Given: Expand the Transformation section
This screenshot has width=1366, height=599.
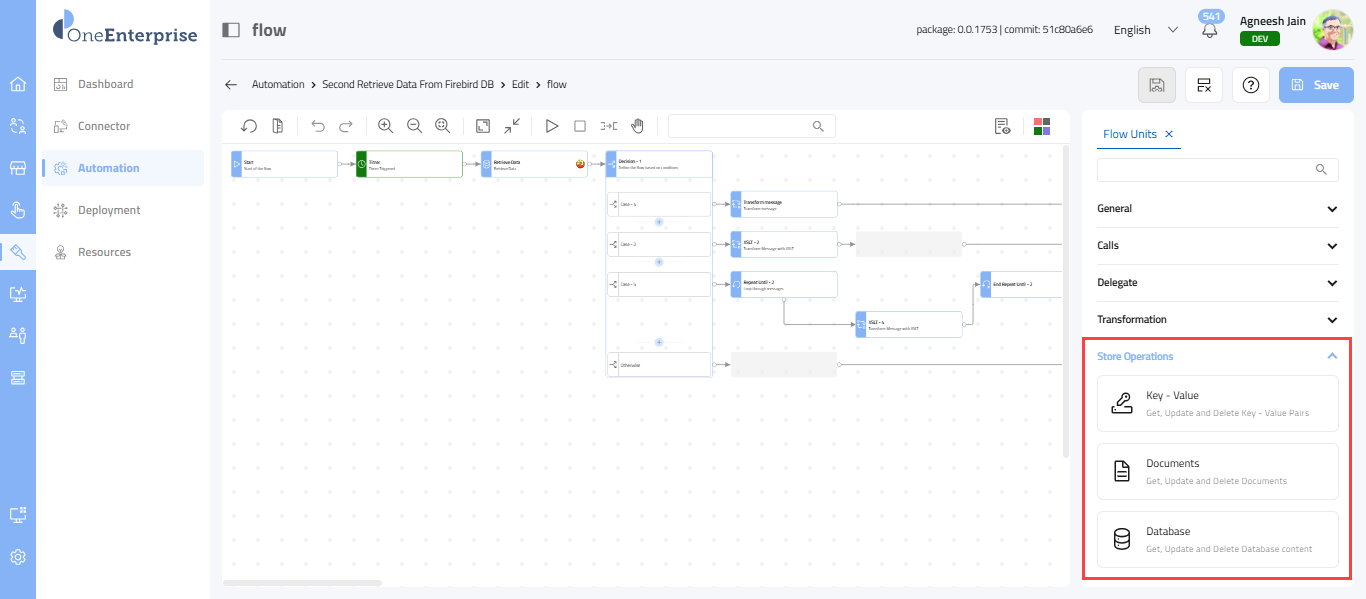Looking at the screenshot, I should (1217, 320).
